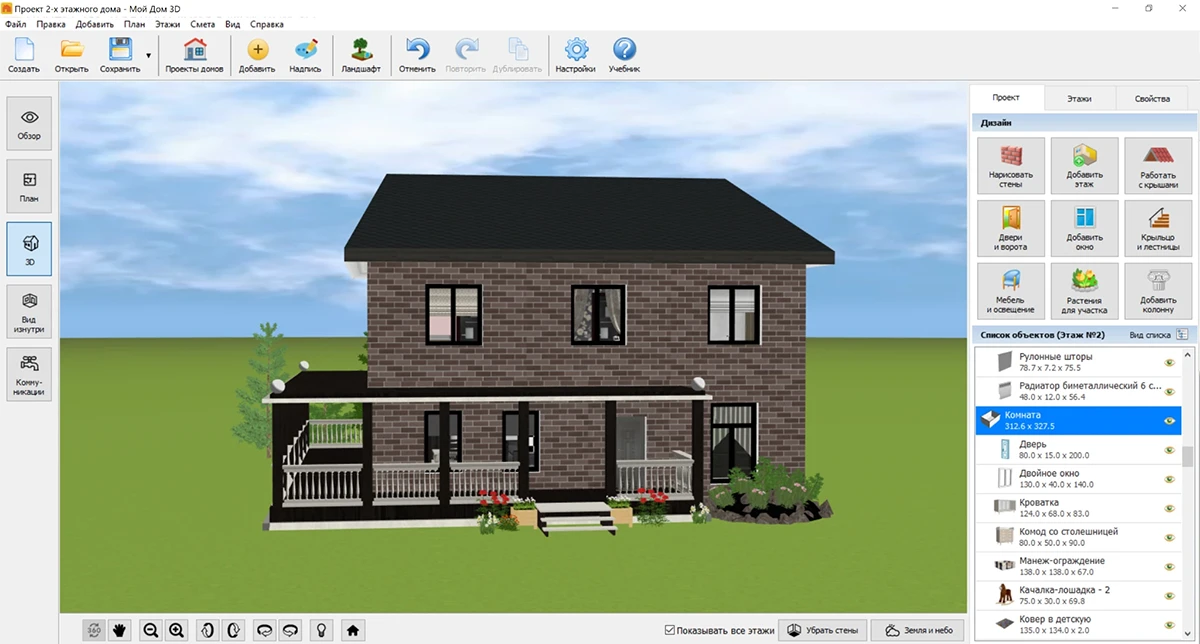This screenshot has width=1200, height=644.
Task: Toggle visibility of Комод со столешницей
Action: (x=1168, y=536)
